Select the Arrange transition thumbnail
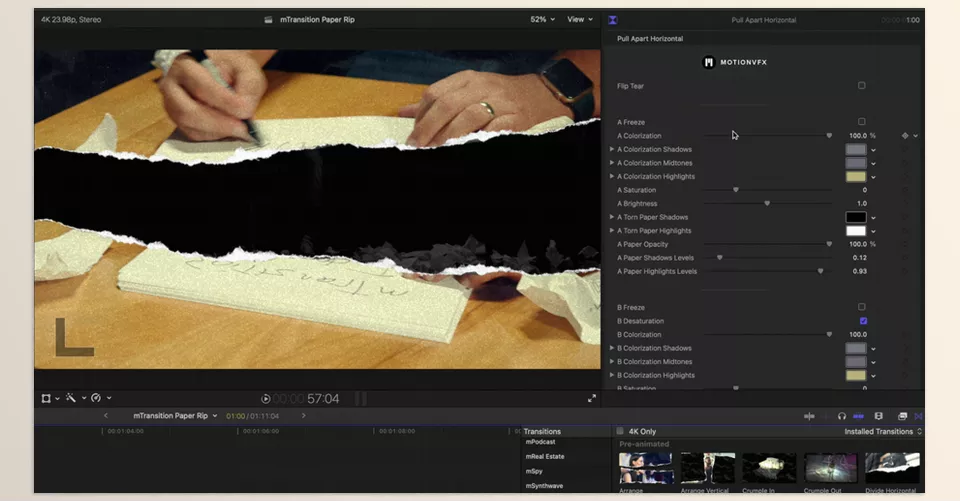Viewport: 960px width, 501px height. [x=646, y=468]
